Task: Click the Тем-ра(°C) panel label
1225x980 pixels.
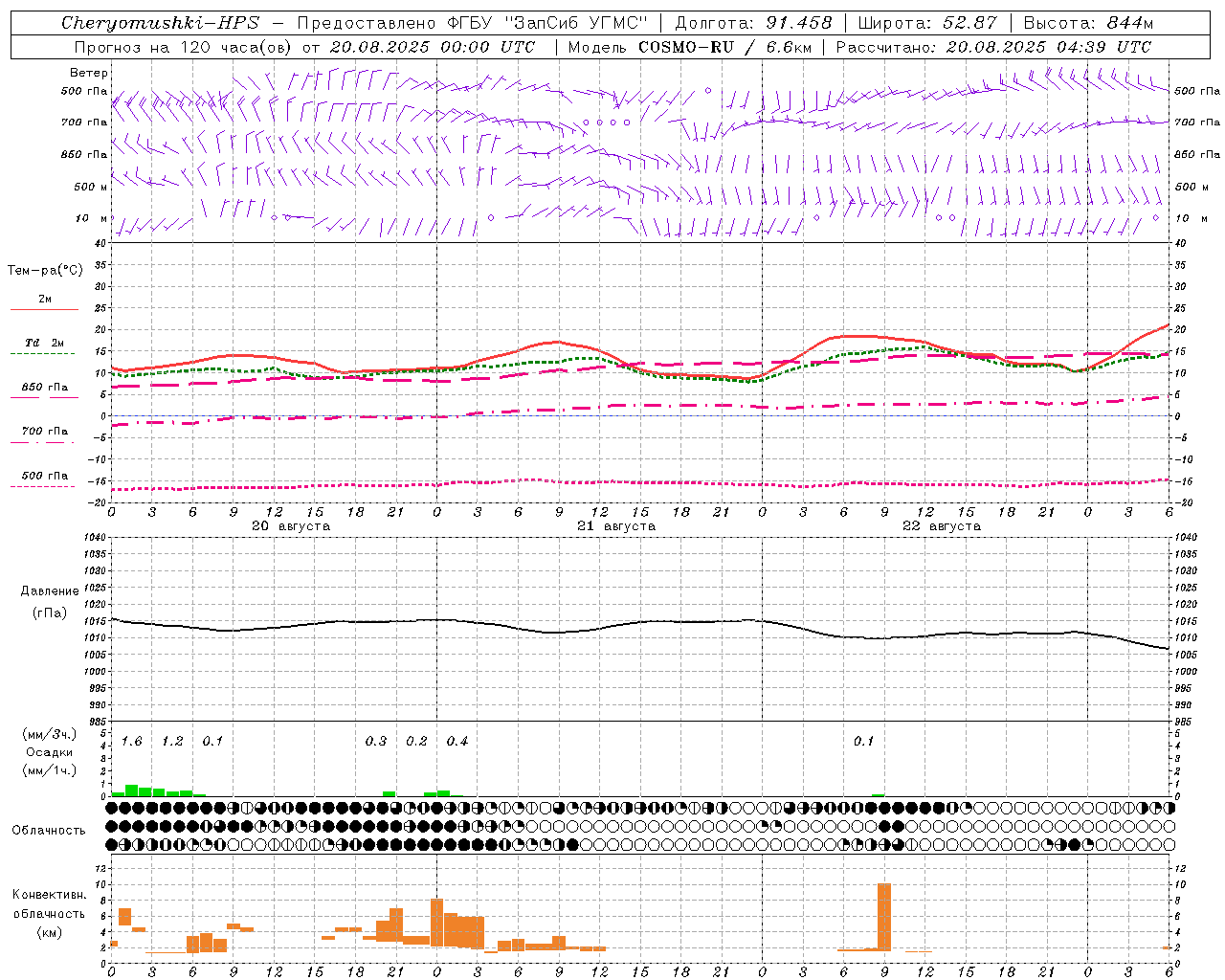Action: pyautogui.click(x=45, y=271)
